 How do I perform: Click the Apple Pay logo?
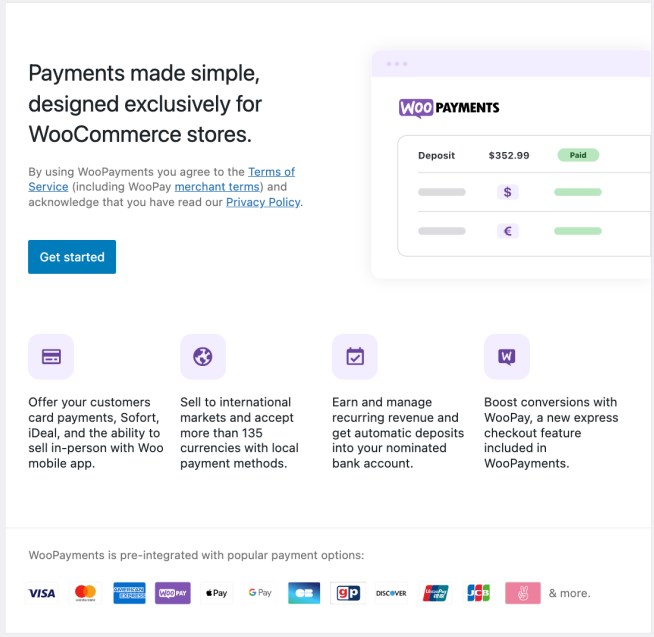coord(216,593)
